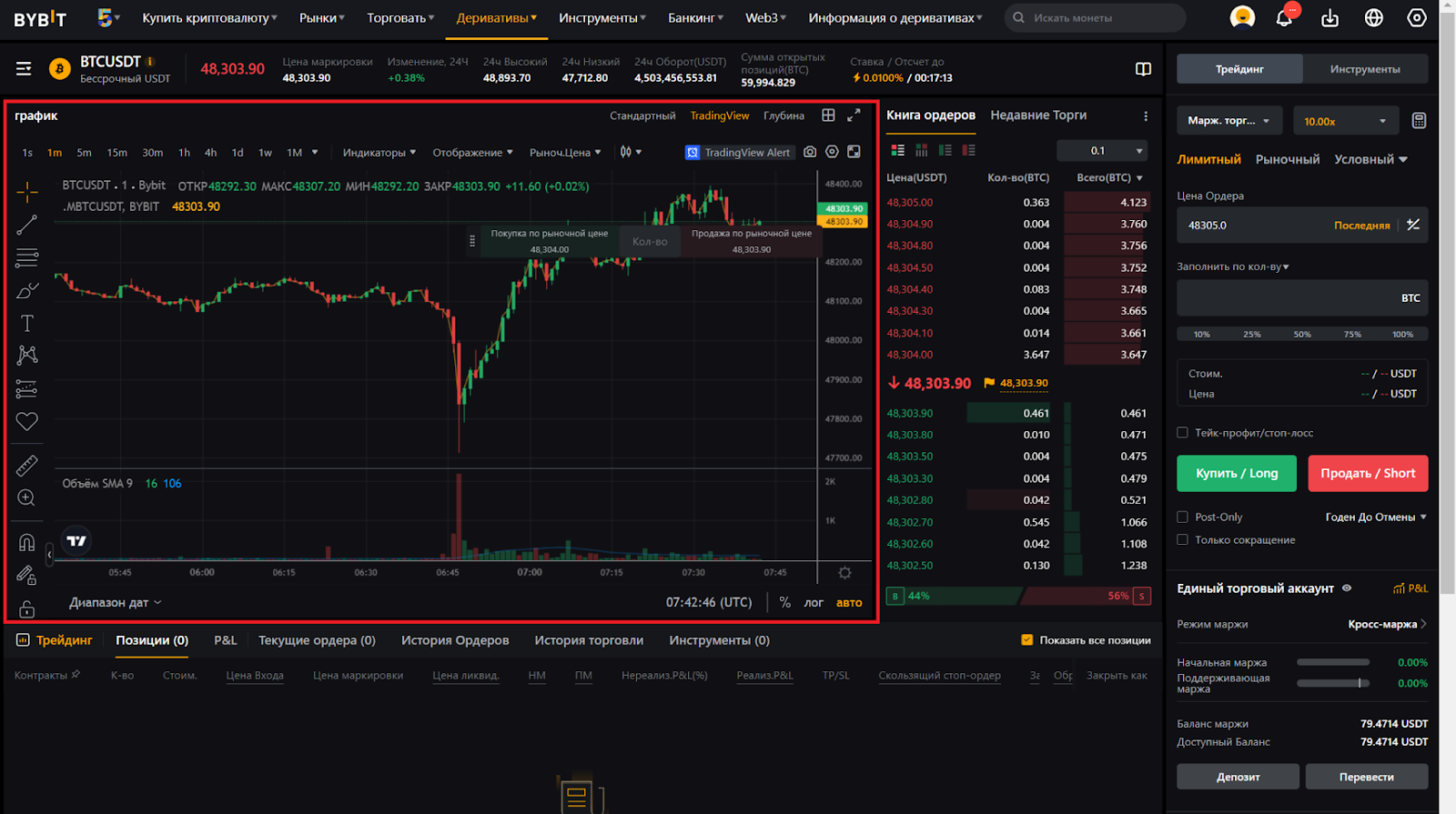This screenshot has width=1456, height=814.
Task: Toggle the magnet snap mode
Action: click(27, 543)
